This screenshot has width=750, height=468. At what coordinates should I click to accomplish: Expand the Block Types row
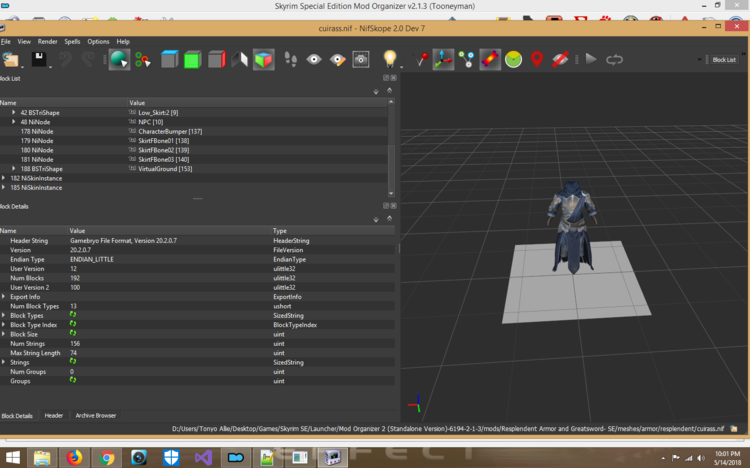pyautogui.click(x=3, y=315)
